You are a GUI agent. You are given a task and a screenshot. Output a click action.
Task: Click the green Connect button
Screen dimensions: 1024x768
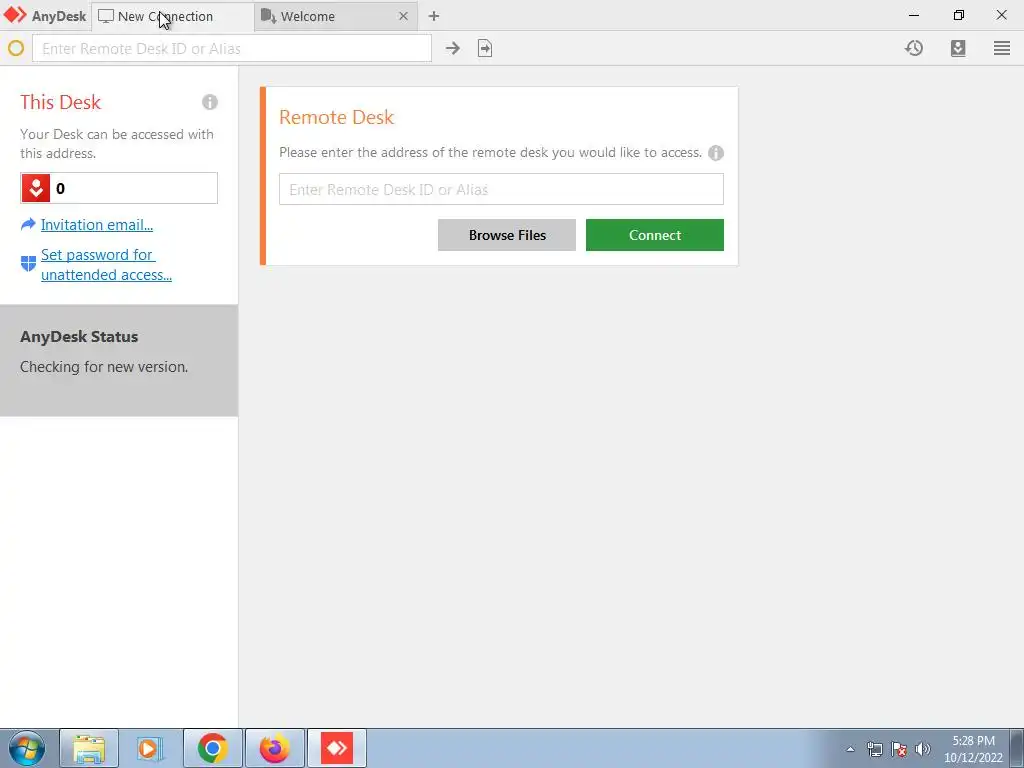click(655, 235)
